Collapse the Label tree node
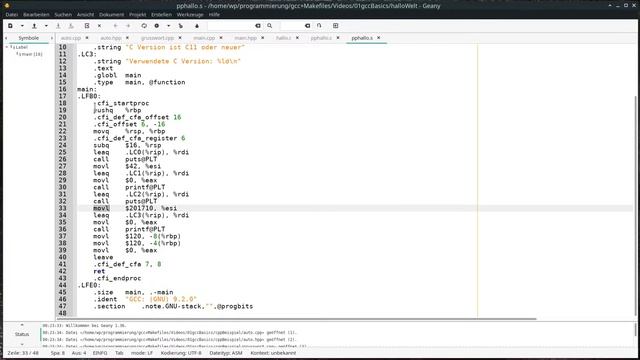Image resolution: width=640 pixels, height=360 pixels. click(7, 47)
